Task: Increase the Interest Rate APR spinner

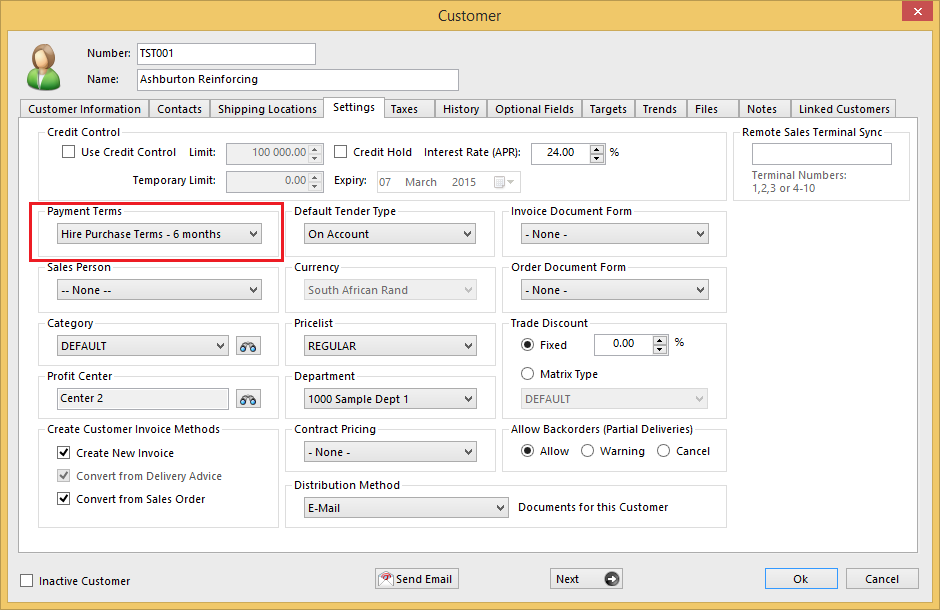Action: (x=598, y=148)
